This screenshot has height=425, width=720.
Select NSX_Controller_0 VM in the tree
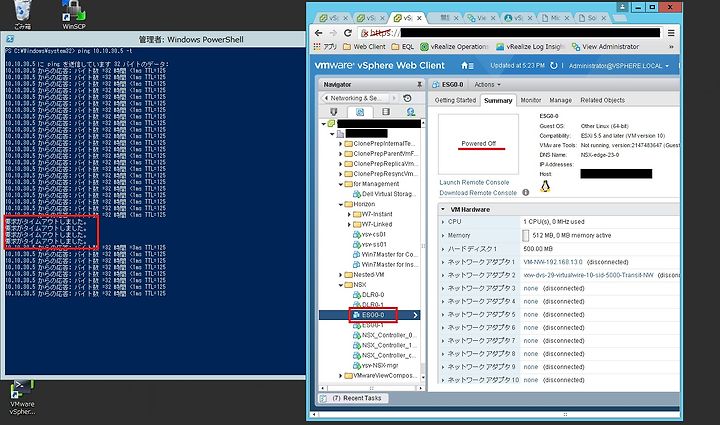[383, 336]
